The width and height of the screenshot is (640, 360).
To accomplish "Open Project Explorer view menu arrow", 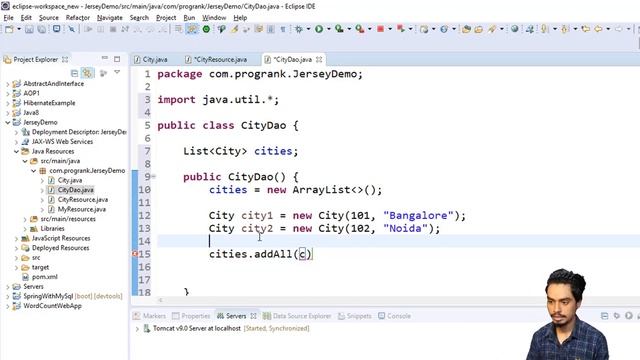I will 117,73.
